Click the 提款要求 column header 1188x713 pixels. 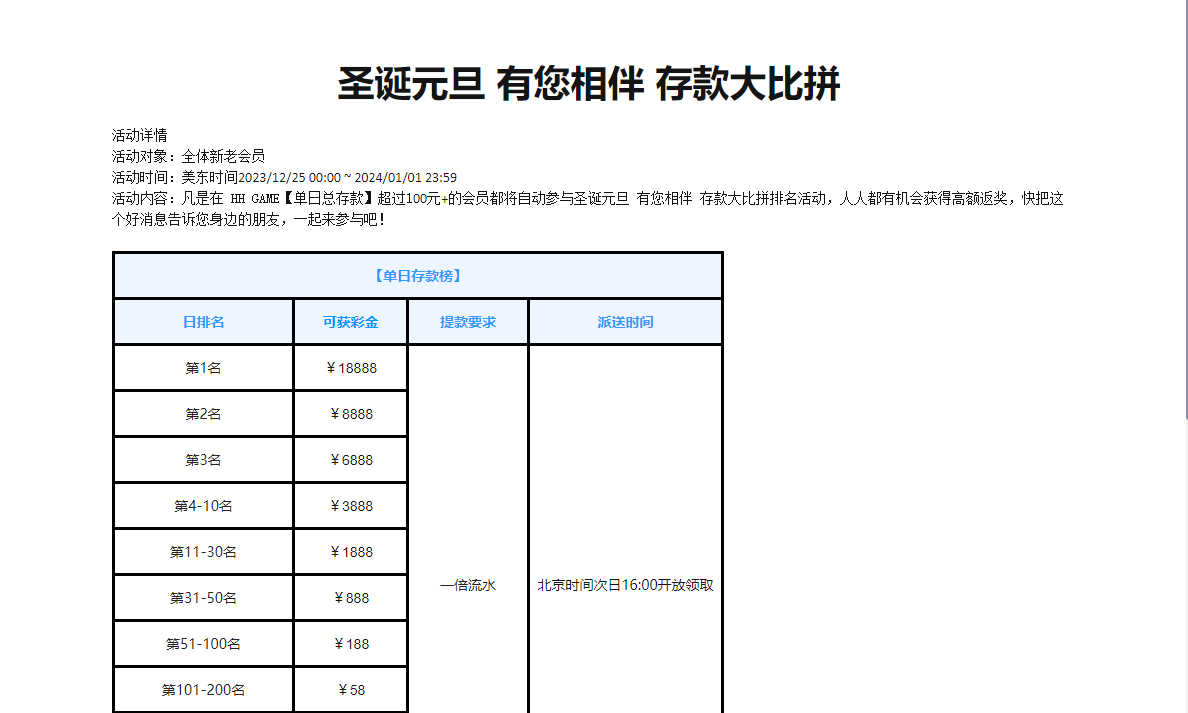point(468,322)
